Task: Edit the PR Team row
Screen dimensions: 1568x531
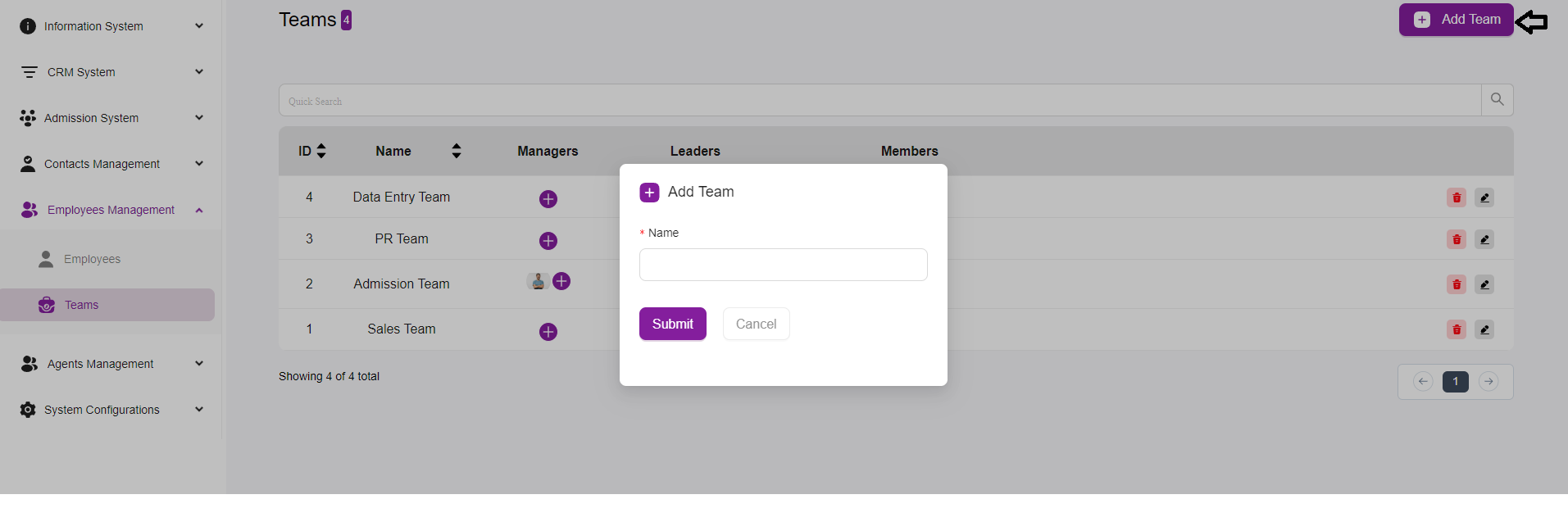Action: (x=1484, y=239)
